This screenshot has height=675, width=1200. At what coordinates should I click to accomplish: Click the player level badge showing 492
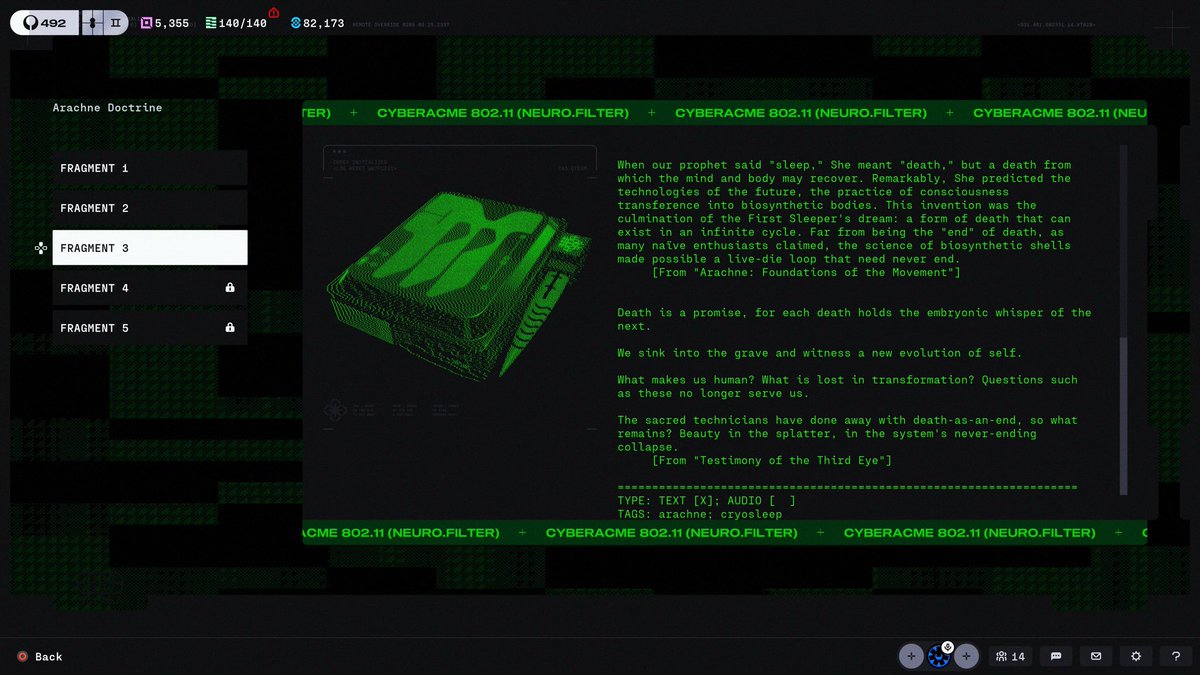[x=45, y=22]
